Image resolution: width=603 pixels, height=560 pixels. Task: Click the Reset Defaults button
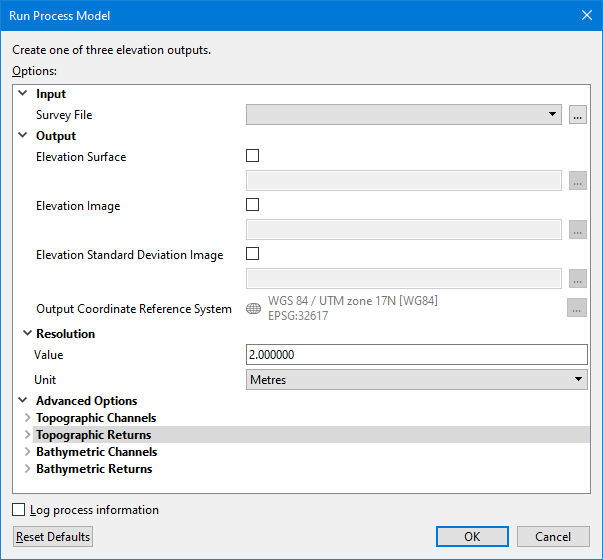point(53,537)
